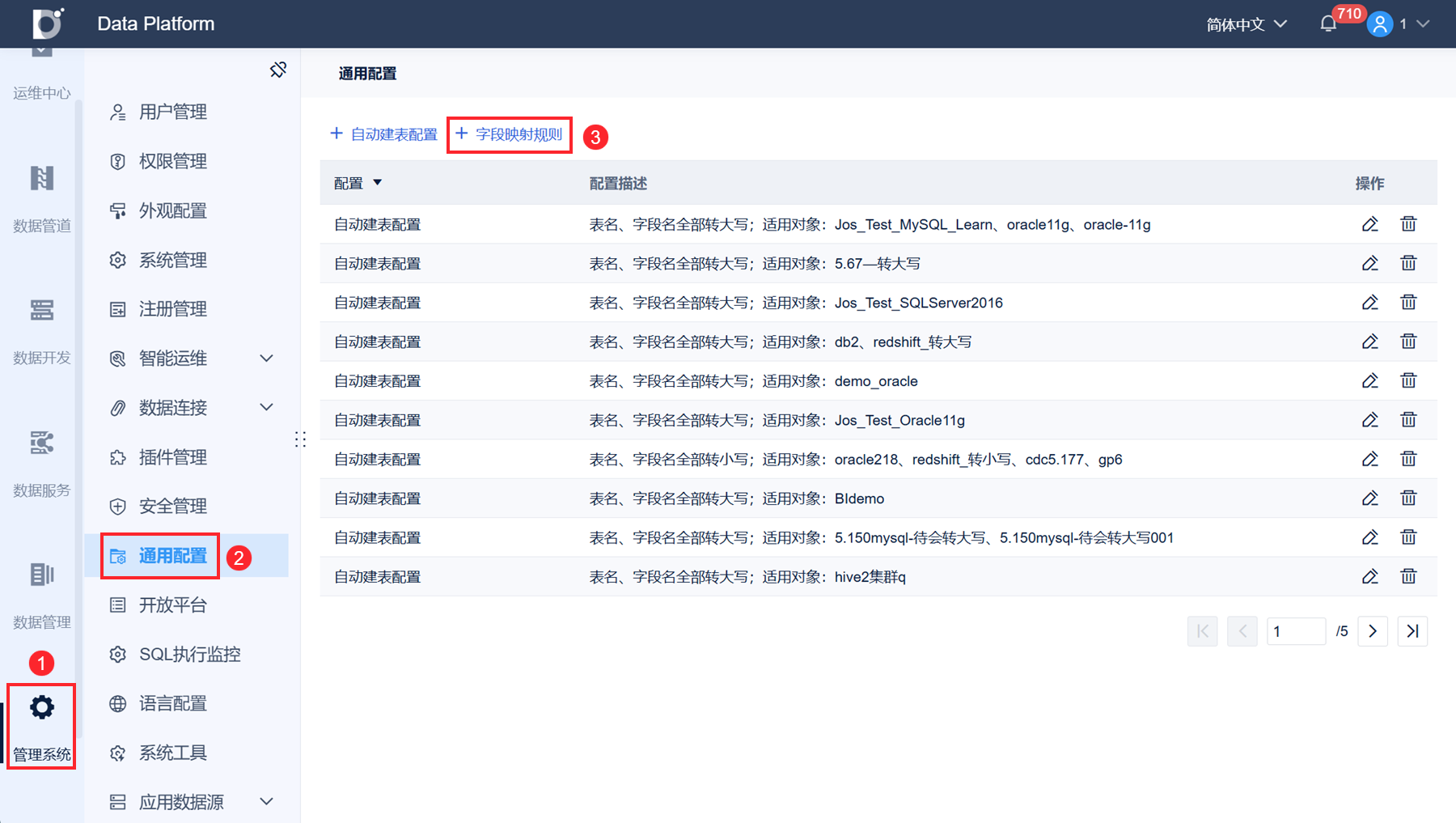Open 管理系统 gear icon
1456x823 pixels.
pos(42,707)
